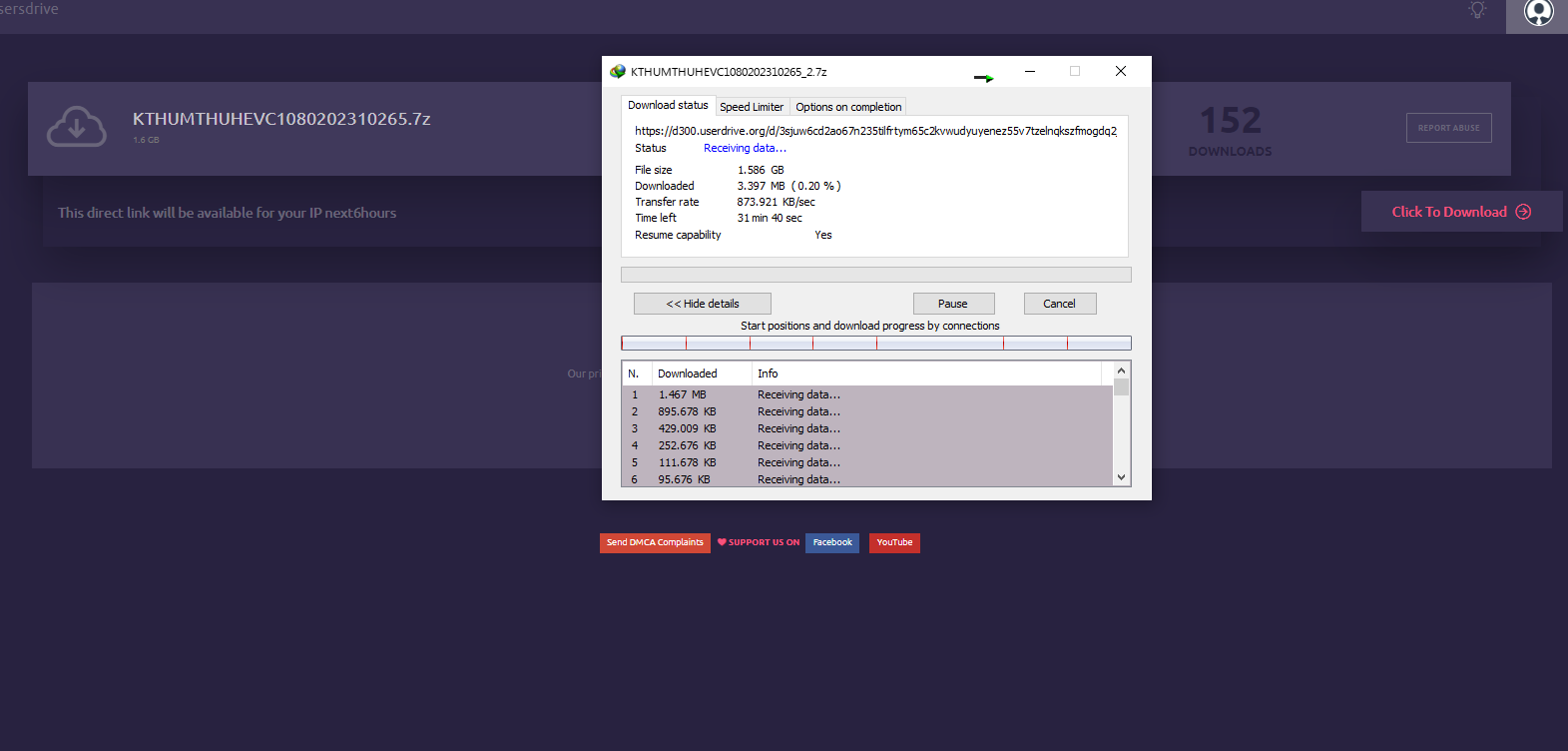
Task: Select connection row 6 with 95.676 KB
Action: pyautogui.click(x=867, y=479)
